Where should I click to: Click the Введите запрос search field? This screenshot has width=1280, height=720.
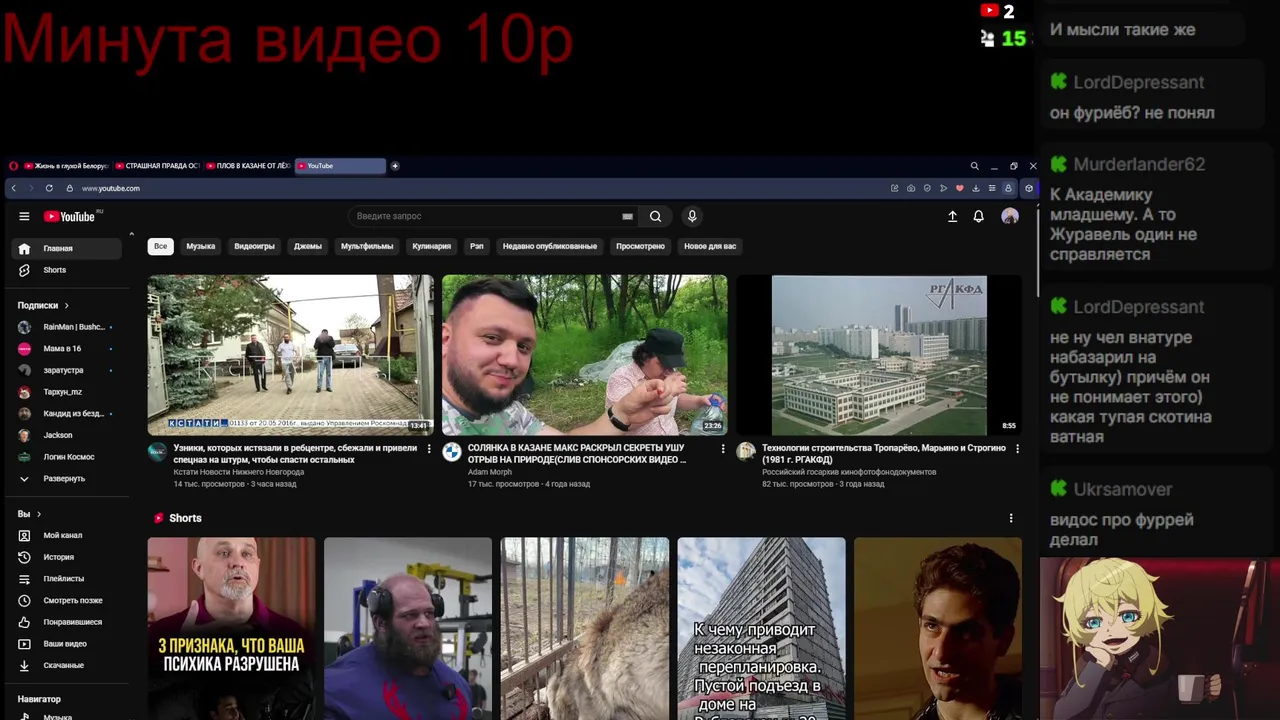(490, 216)
